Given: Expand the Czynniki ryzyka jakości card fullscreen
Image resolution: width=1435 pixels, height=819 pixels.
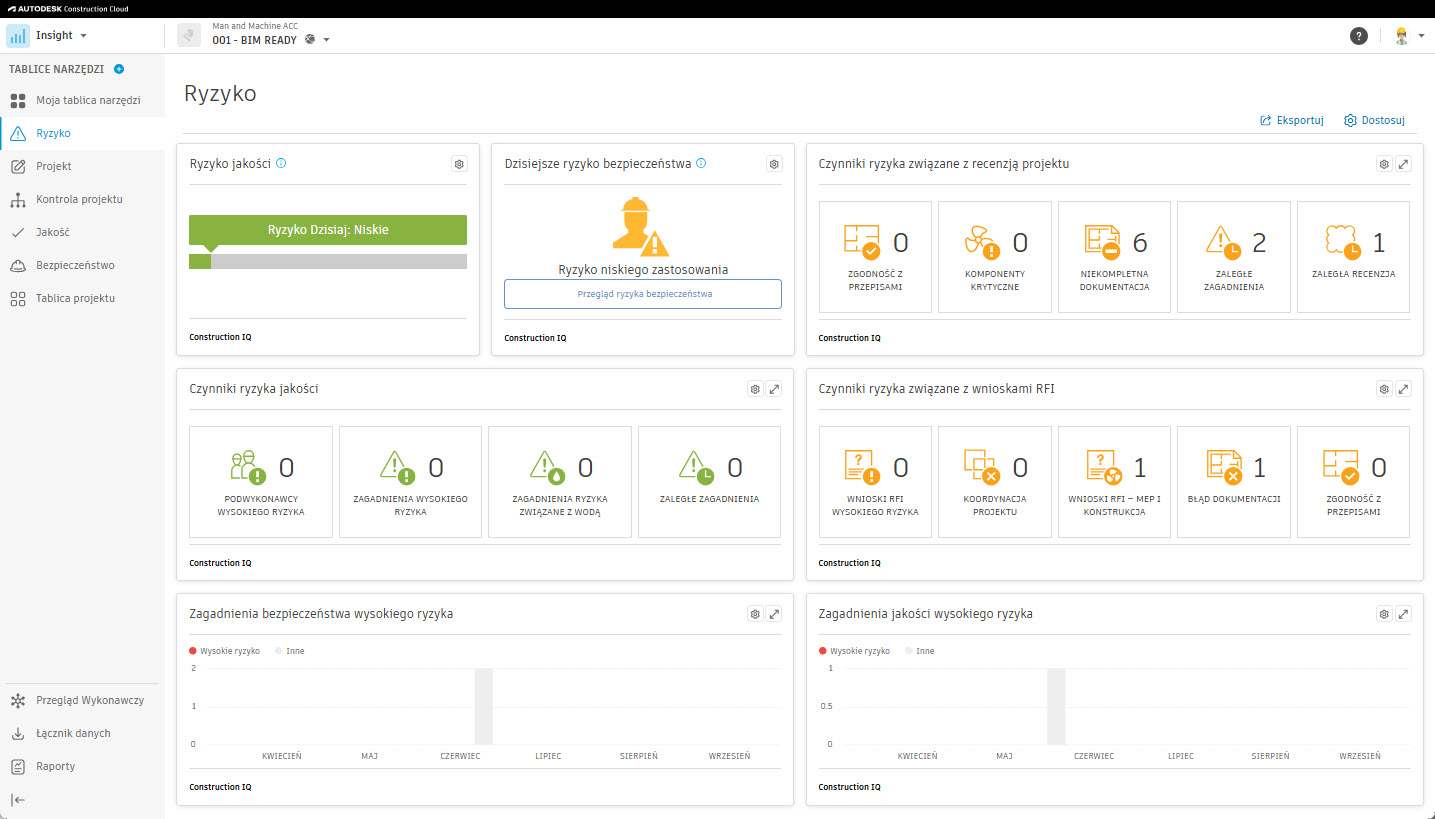Looking at the screenshot, I should 774,389.
